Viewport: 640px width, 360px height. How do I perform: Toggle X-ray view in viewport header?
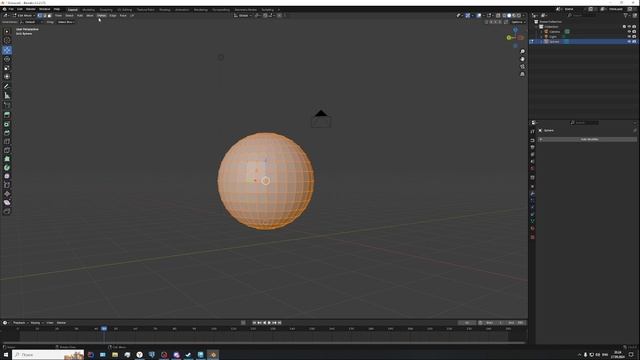pos(498,16)
